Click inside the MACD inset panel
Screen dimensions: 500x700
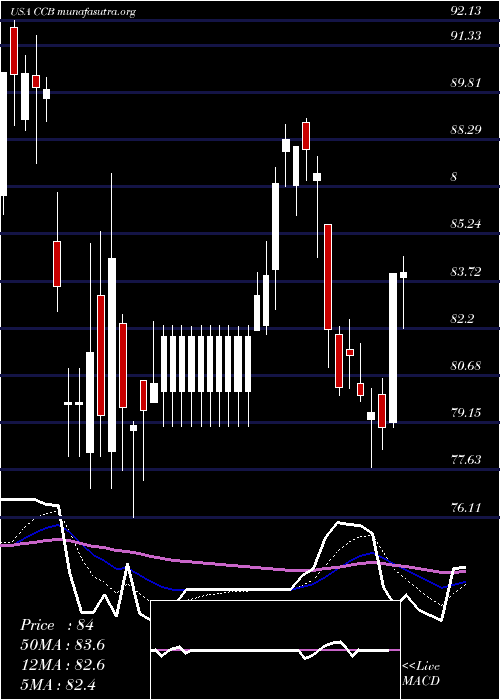pos(275,650)
